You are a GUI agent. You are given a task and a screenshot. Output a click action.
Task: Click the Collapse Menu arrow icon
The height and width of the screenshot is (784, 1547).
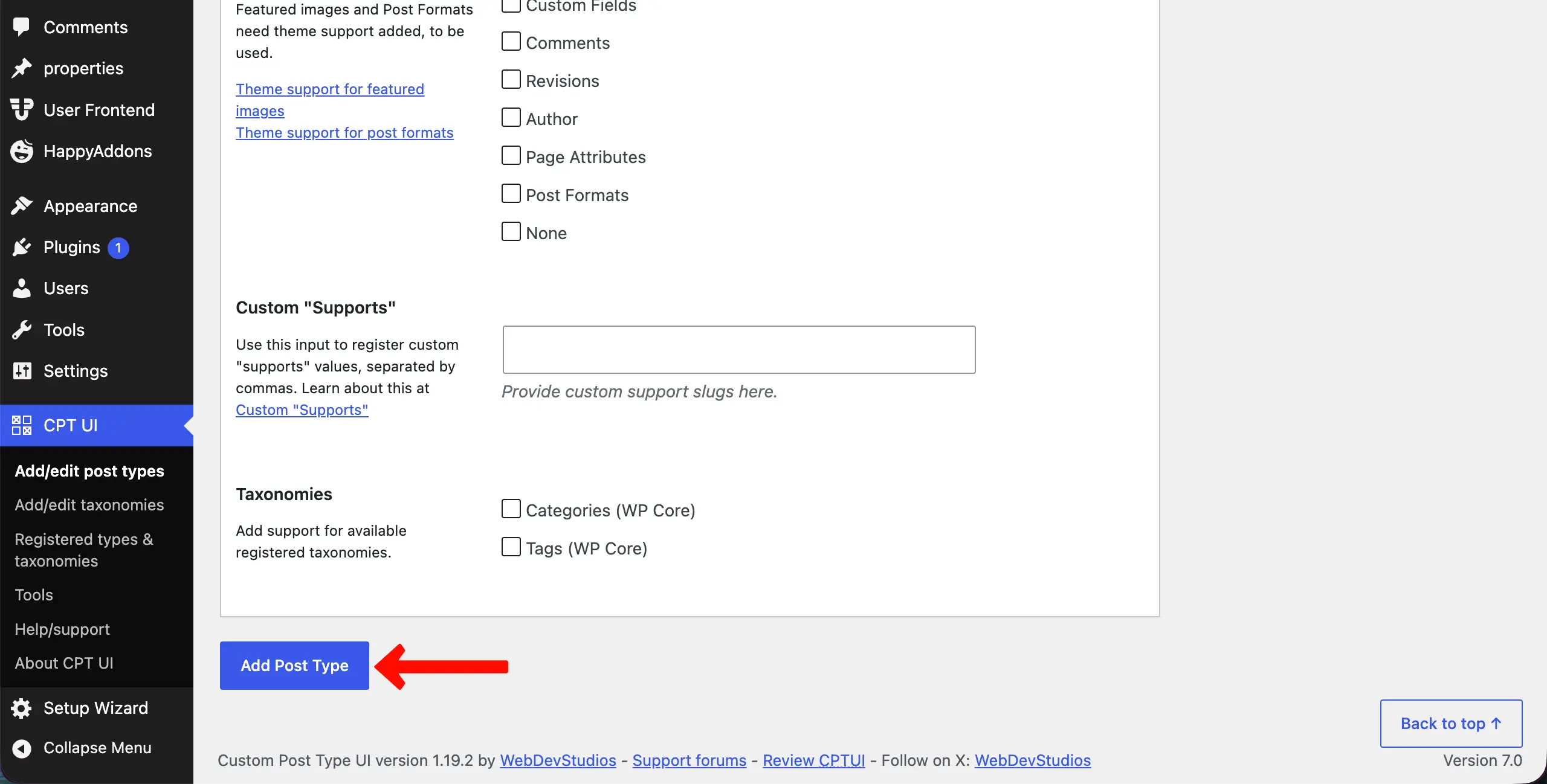point(22,748)
